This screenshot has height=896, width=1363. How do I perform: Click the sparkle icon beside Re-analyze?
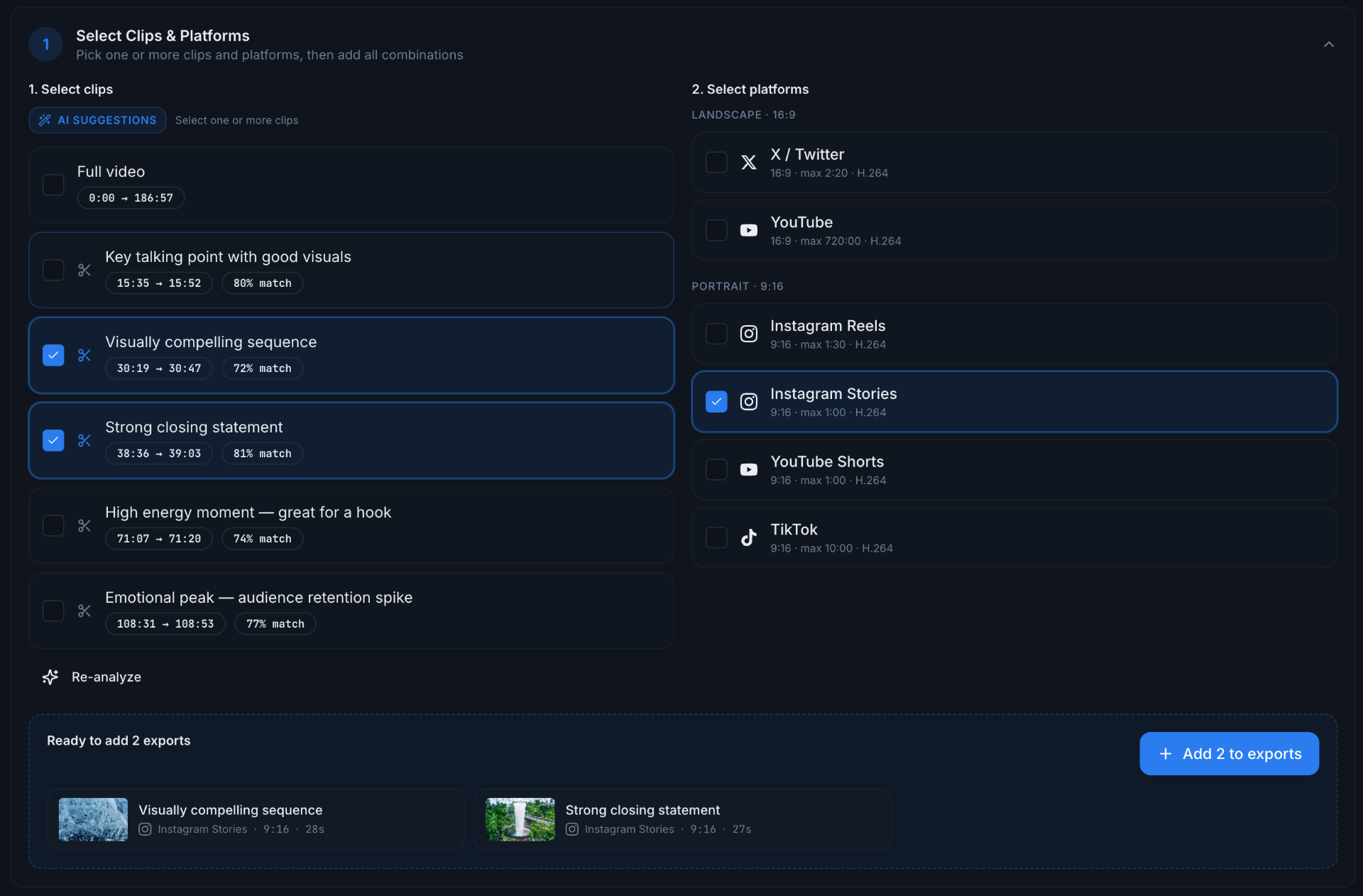(x=50, y=677)
